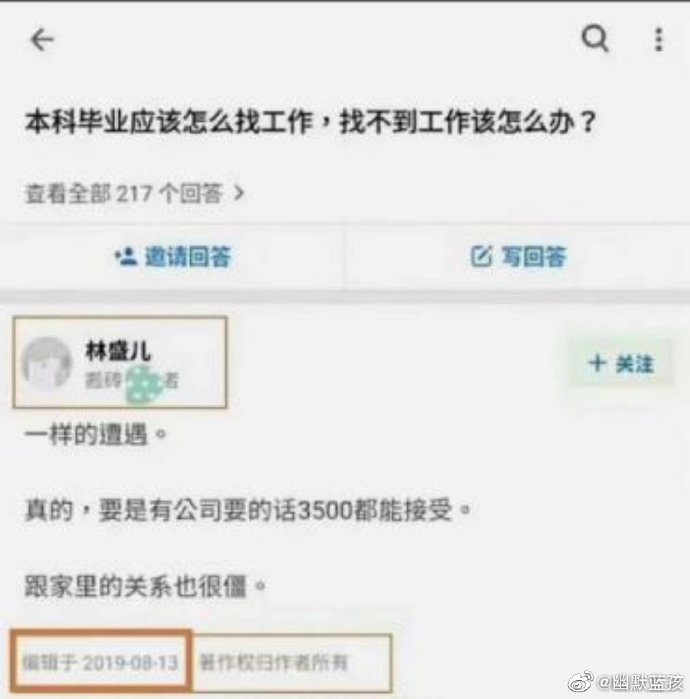Tap the Weibo logo watermark

tap(581, 682)
